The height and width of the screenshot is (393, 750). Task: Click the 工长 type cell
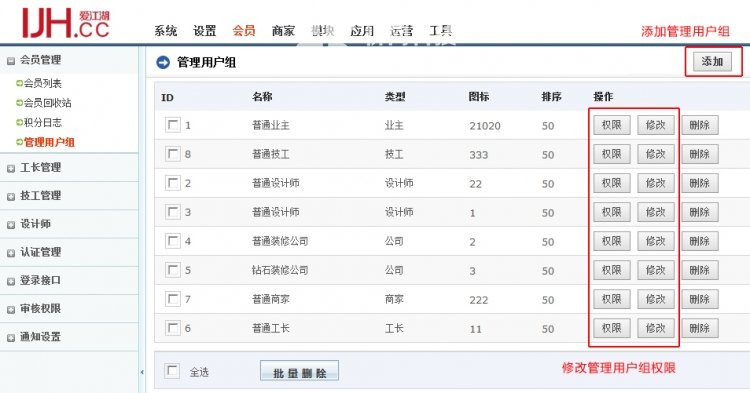click(x=394, y=328)
